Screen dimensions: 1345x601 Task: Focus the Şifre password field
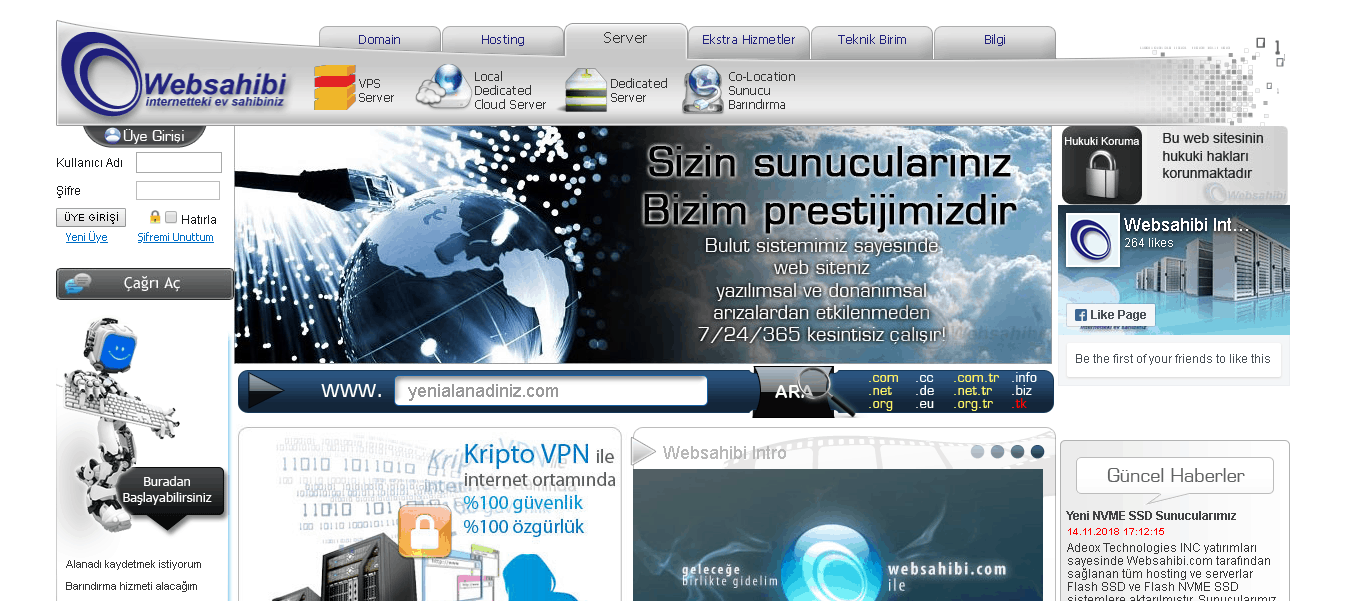click(x=178, y=191)
